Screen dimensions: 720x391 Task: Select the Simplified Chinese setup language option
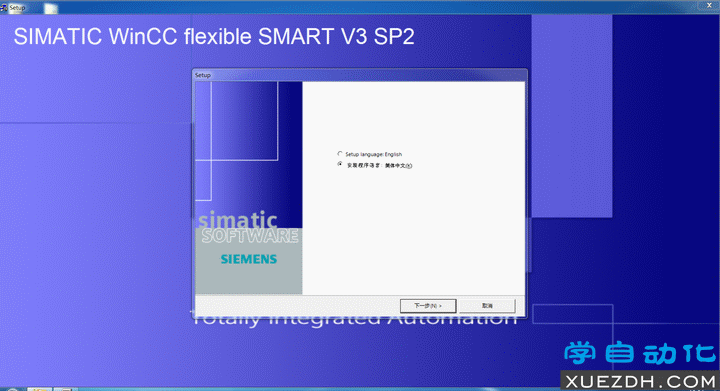(340, 164)
